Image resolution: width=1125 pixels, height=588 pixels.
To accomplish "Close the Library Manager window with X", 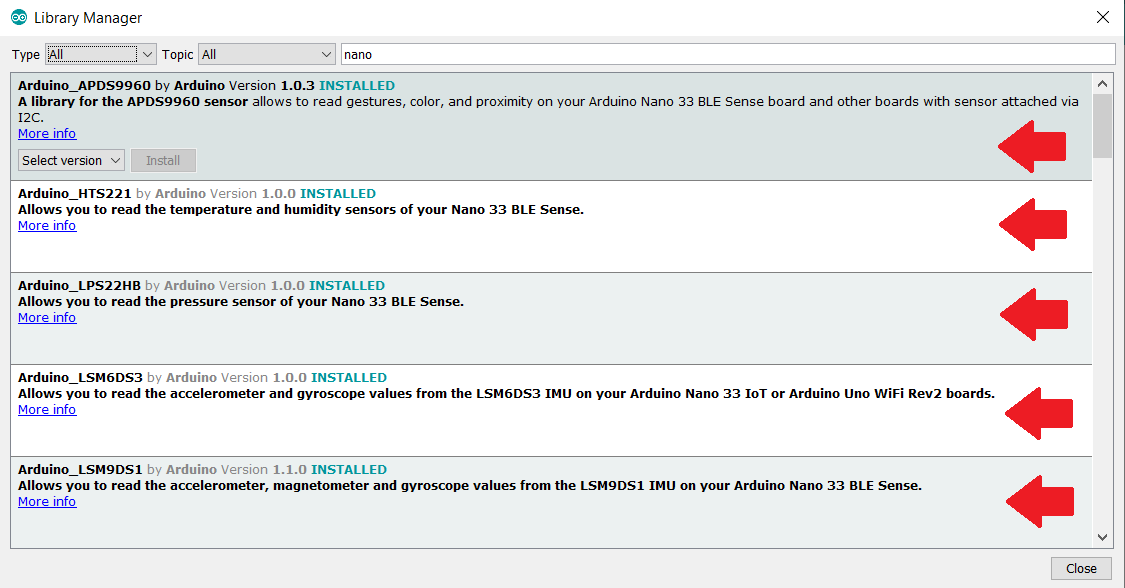I will point(1102,18).
